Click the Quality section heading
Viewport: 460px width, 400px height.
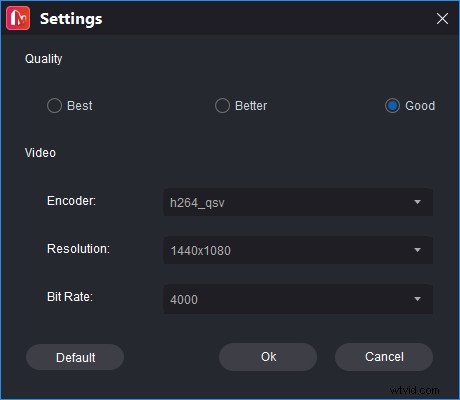pos(43,59)
